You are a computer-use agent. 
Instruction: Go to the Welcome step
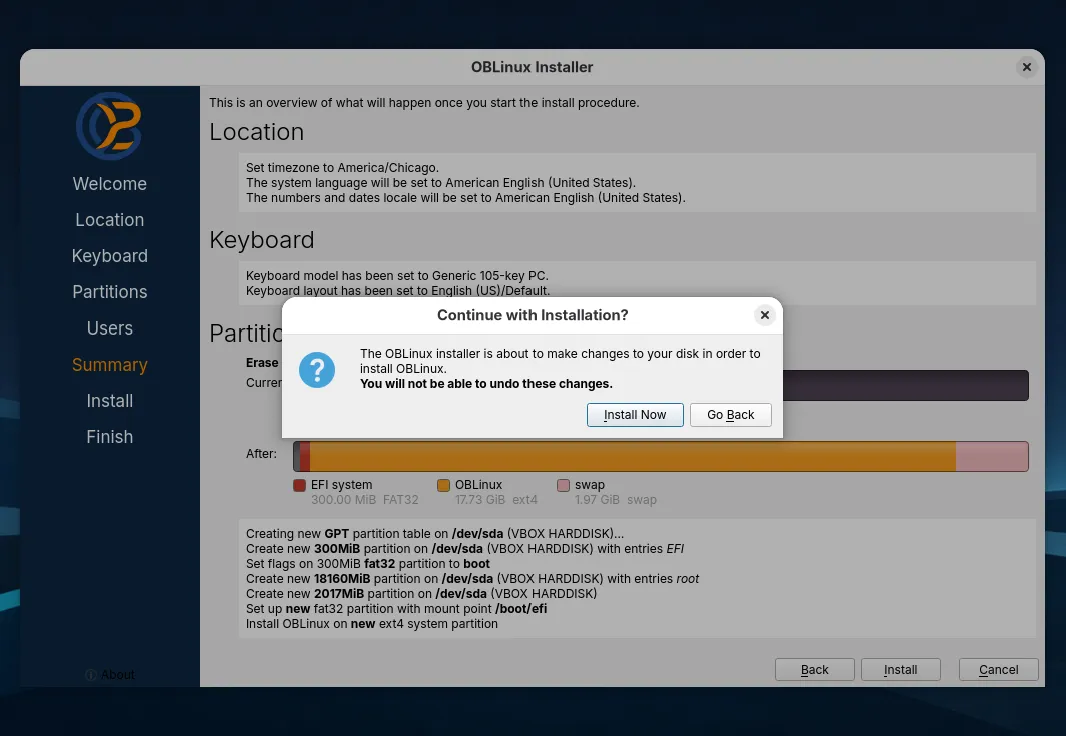[109, 183]
